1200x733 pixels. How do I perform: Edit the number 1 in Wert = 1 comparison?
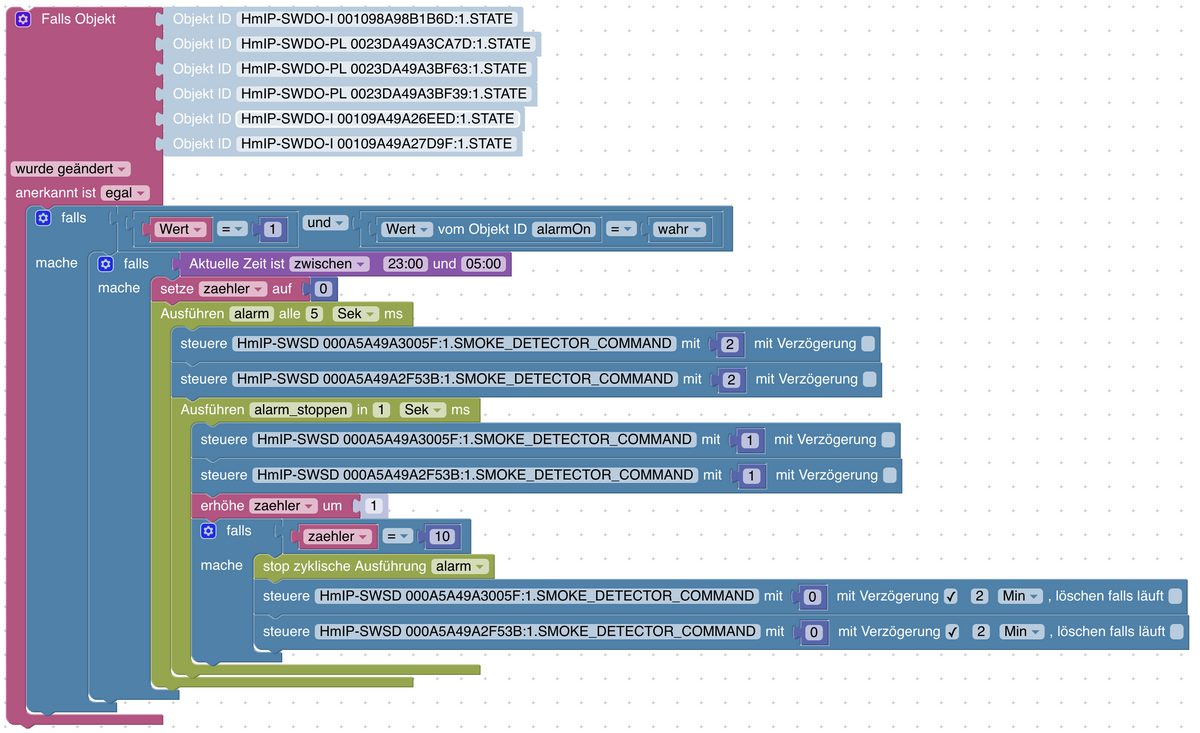click(x=272, y=229)
